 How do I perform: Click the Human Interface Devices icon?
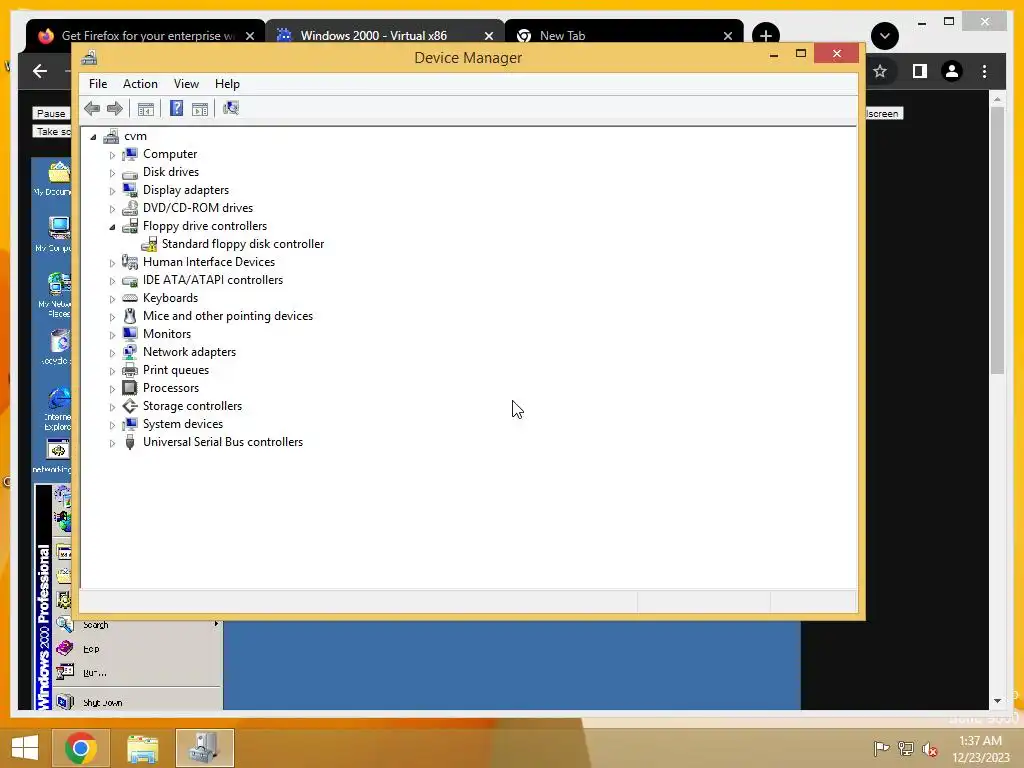click(130, 262)
